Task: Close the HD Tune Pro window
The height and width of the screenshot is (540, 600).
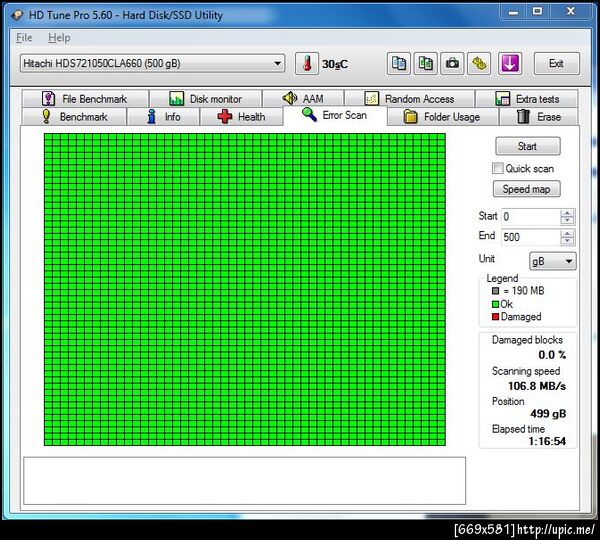Action: click(571, 11)
